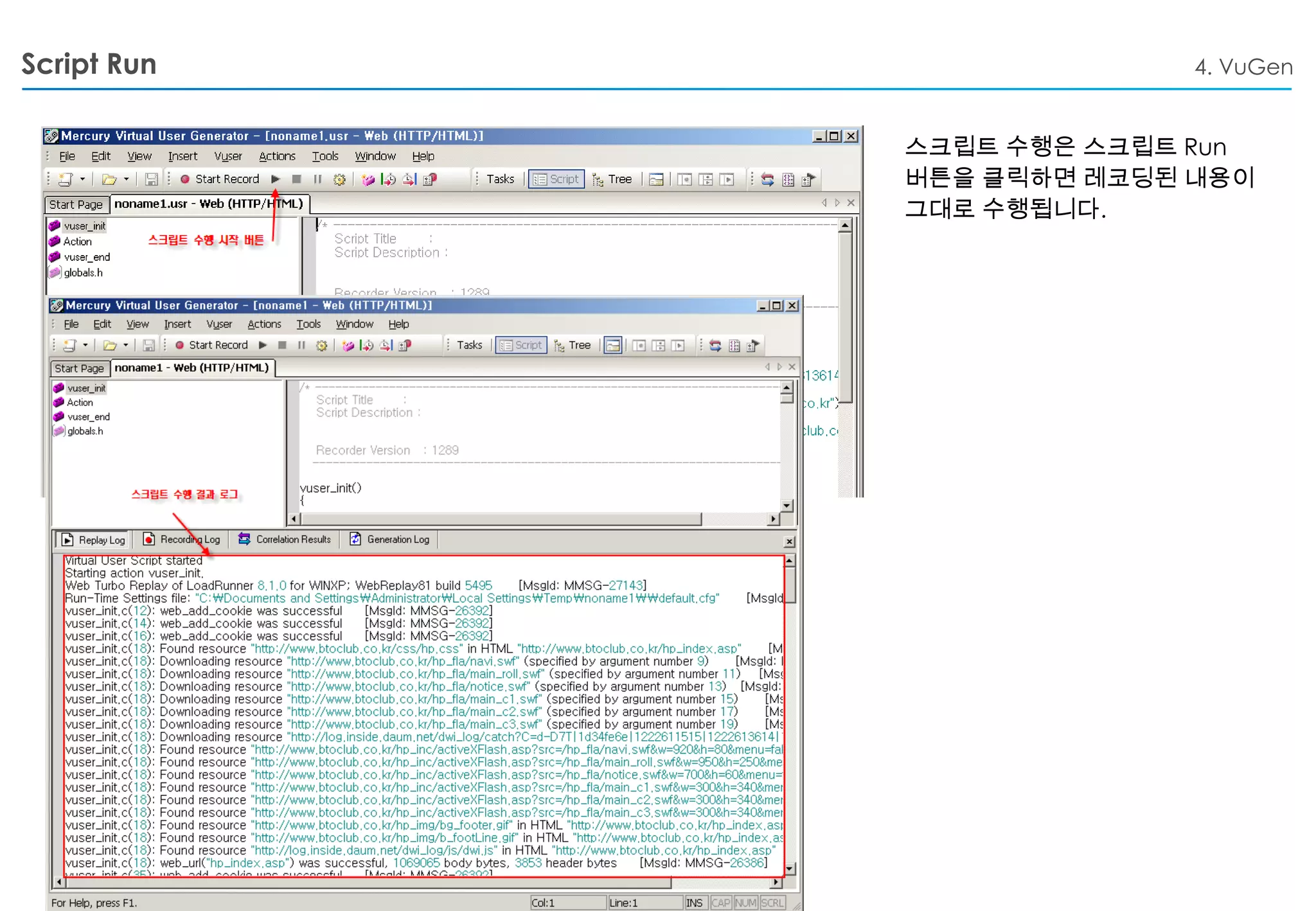Image resolution: width=1316 pixels, height=911 pixels.
Task: Open the File menu in front noname1 window
Action: point(71,324)
